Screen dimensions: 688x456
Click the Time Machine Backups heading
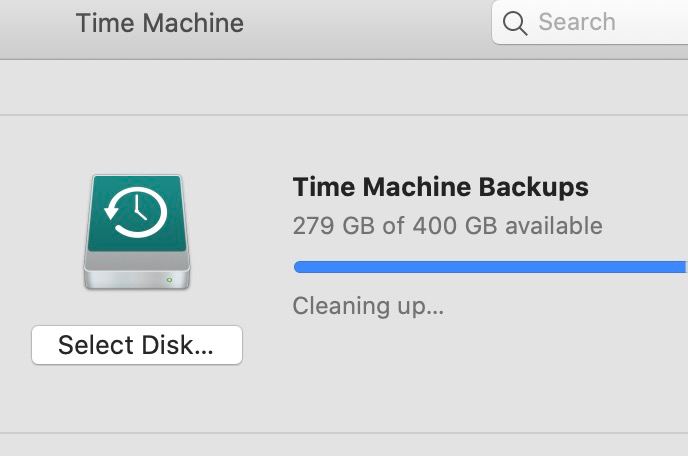441,187
